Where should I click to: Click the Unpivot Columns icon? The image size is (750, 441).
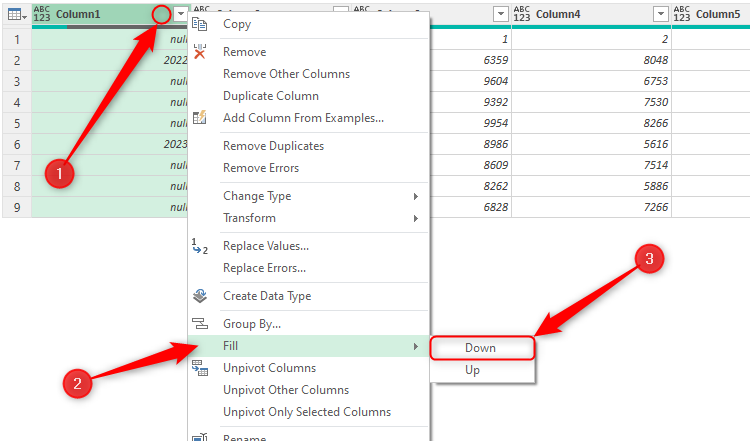pyautogui.click(x=199, y=368)
